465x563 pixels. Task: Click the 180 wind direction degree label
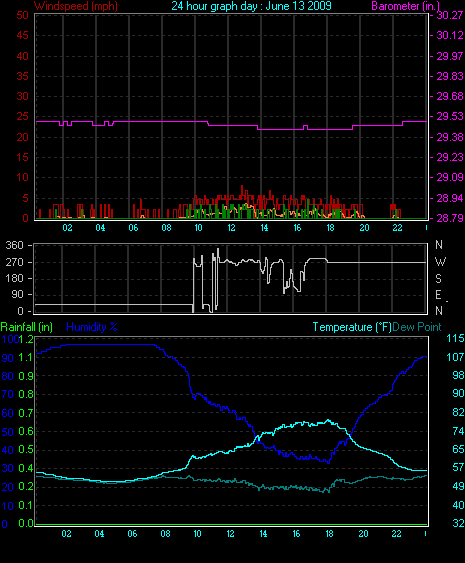[15, 279]
